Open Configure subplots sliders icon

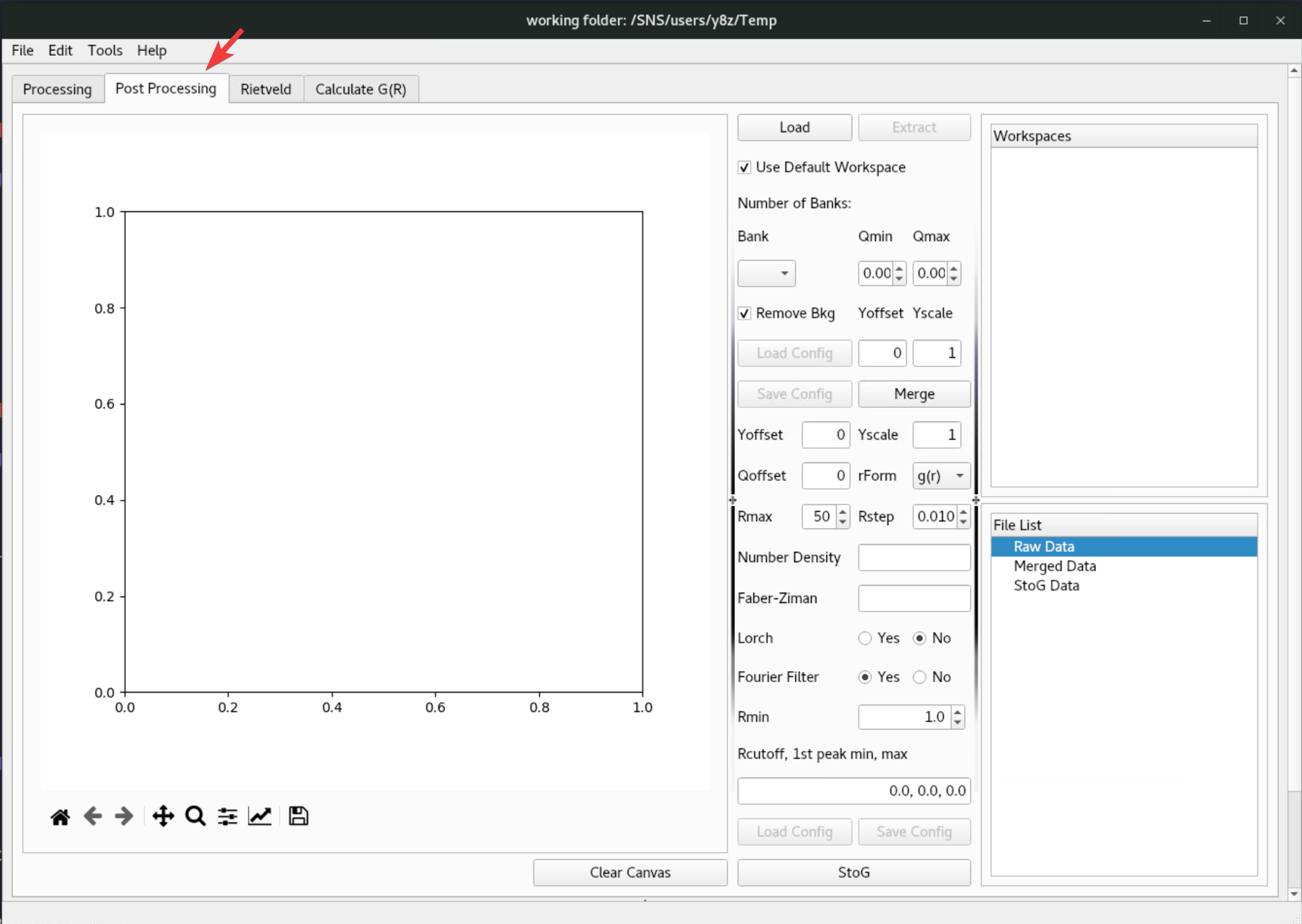pos(227,816)
